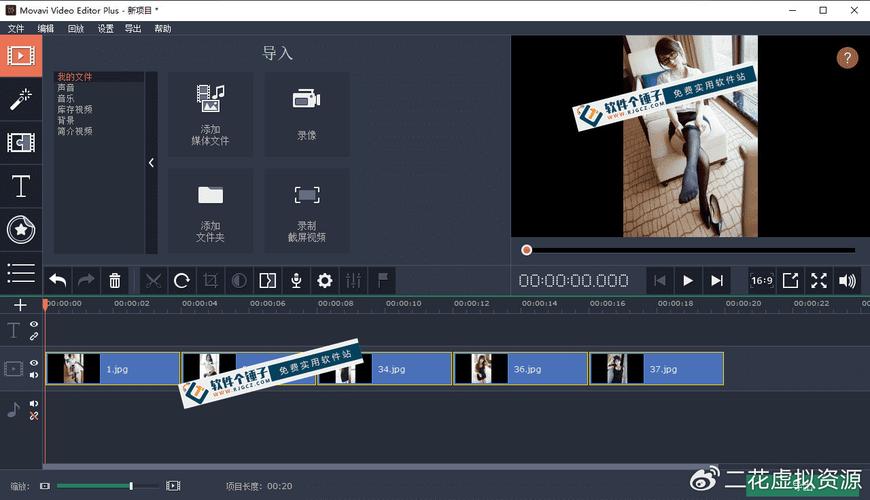Open the 文件 menu
870x500 pixels.
pyautogui.click(x=16, y=29)
